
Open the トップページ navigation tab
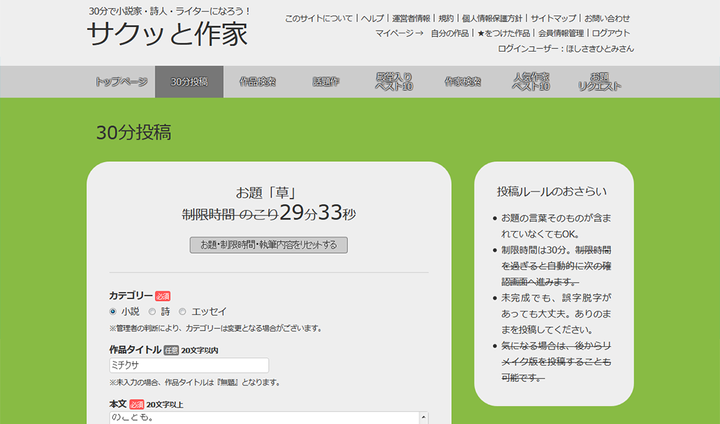coord(121,82)
